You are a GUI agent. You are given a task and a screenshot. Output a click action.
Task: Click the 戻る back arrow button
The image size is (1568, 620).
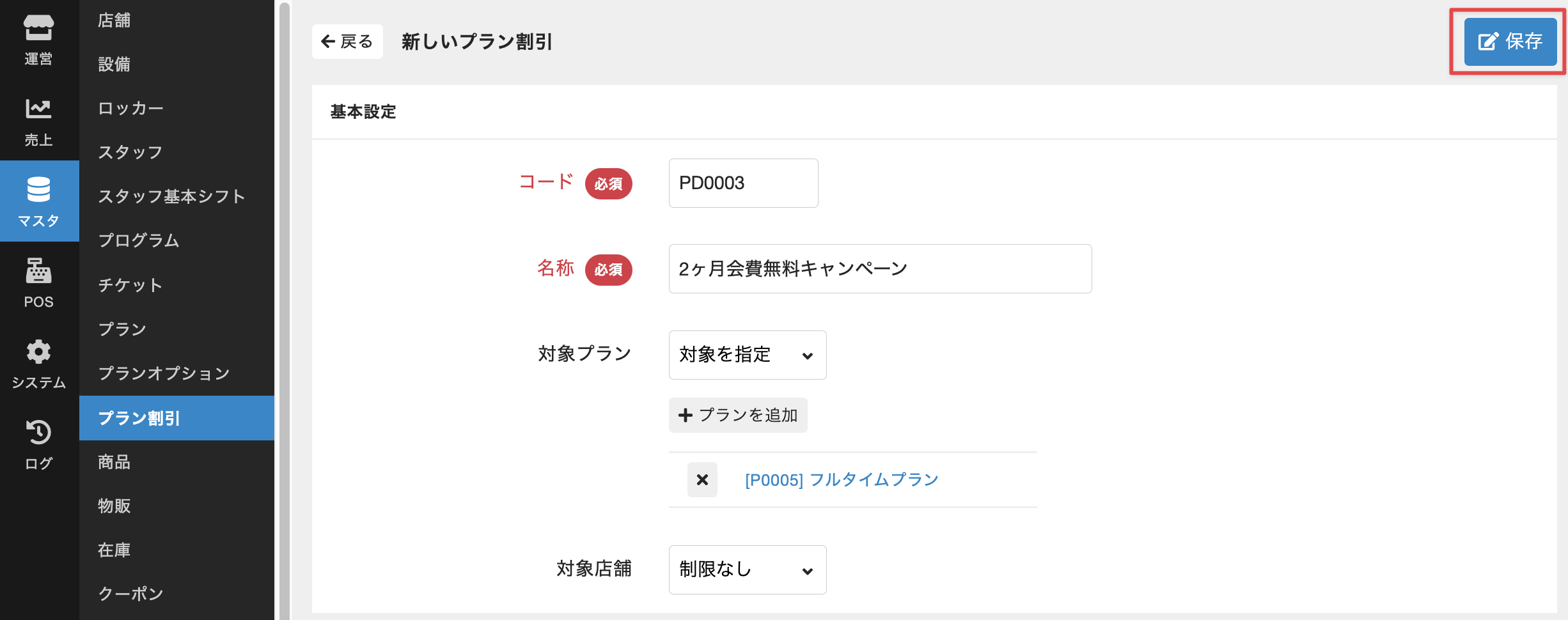coord(347,42)
